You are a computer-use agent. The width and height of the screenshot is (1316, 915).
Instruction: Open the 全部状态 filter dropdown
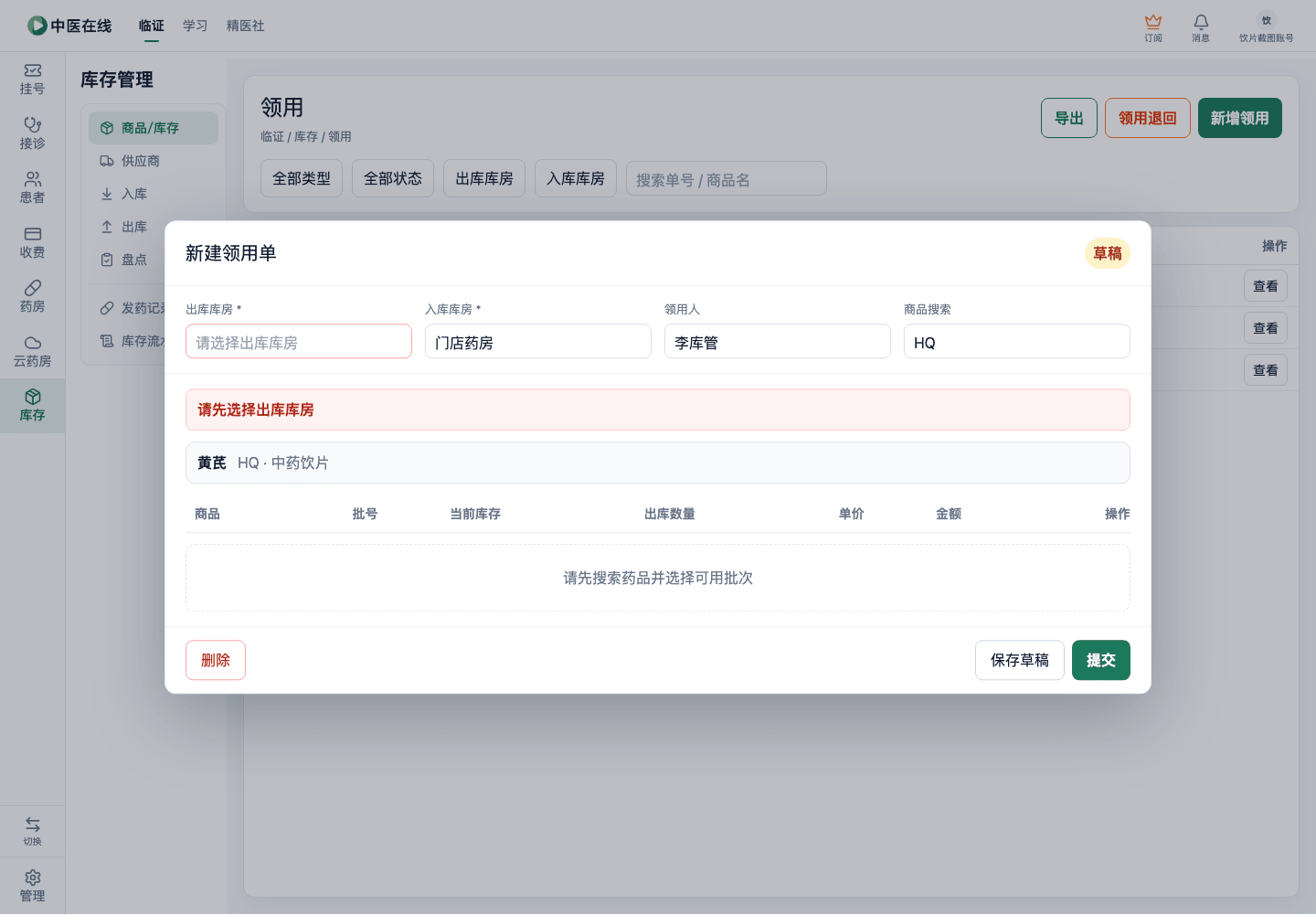point(393,178)
